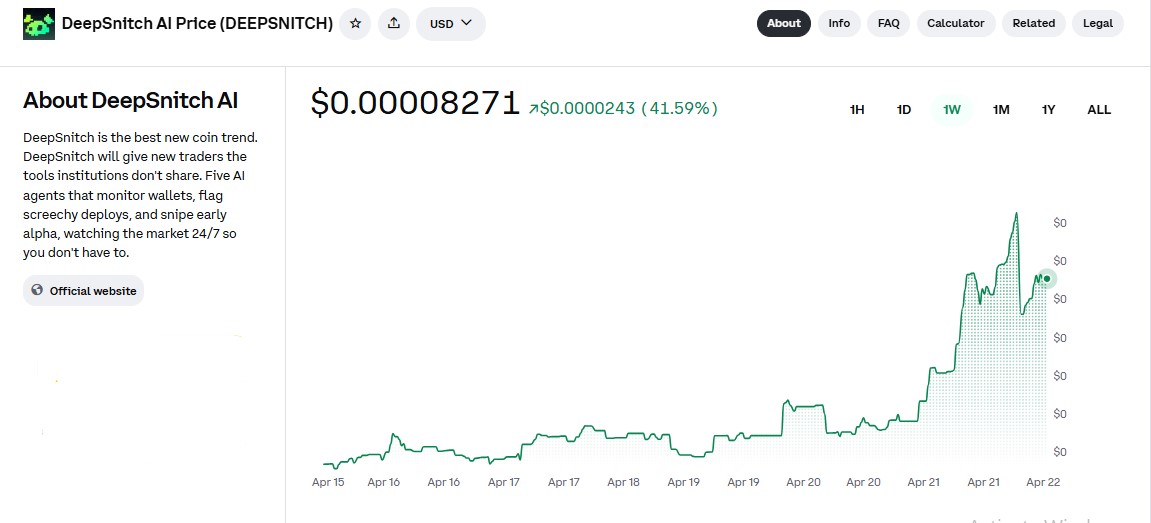This screenshot has width=1151, height=523.
Task: Click the current price dot on chart
Action: coord(1047,278)
